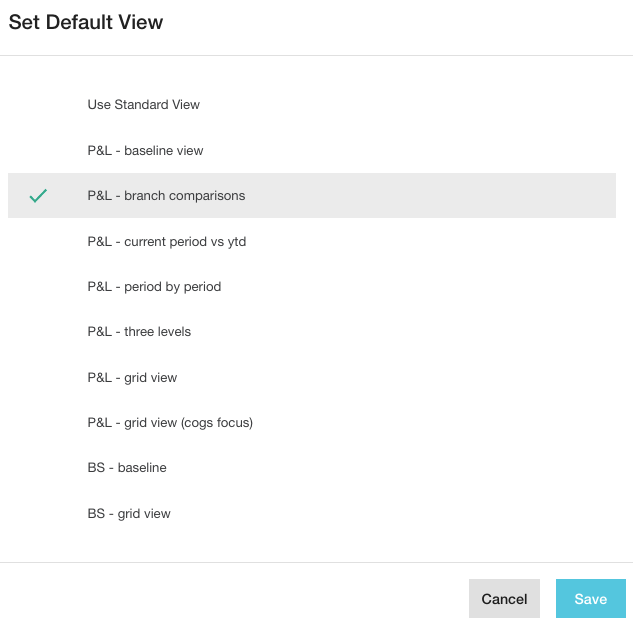This screenshot has height=628, width=633.
Task: Click empty check area left of Use Standard View
Action: point(38,105)
